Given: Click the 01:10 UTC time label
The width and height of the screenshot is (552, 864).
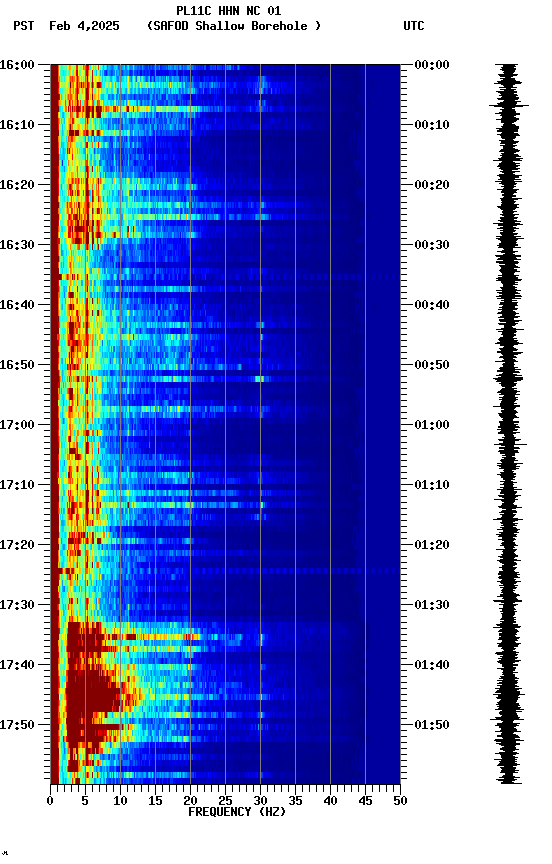Looking at the screenshot, I should [x=432, y=485].
